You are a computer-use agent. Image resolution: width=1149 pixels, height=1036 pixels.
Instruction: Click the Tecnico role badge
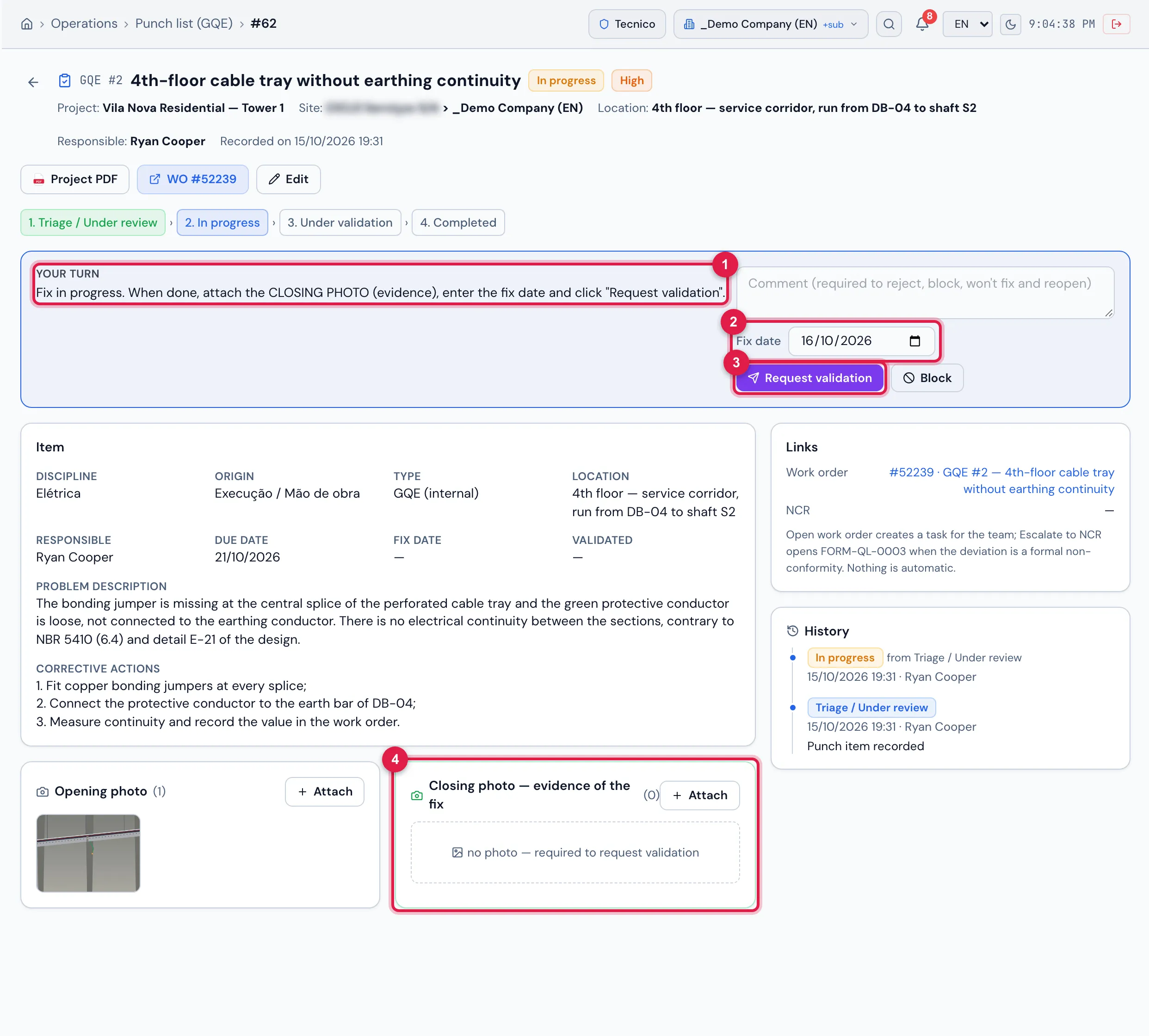[627, 24]
